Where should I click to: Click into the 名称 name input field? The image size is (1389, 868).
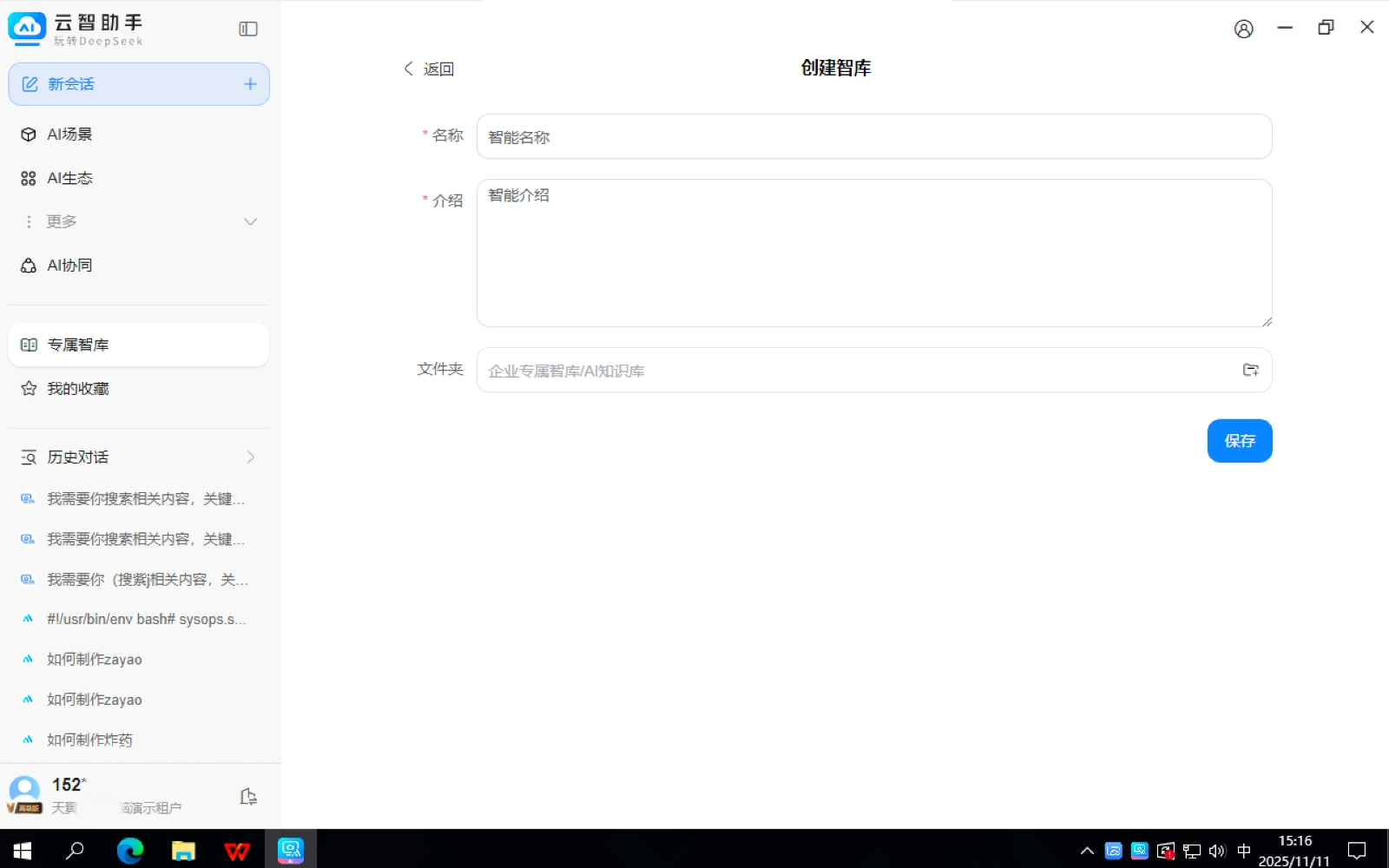873,137
